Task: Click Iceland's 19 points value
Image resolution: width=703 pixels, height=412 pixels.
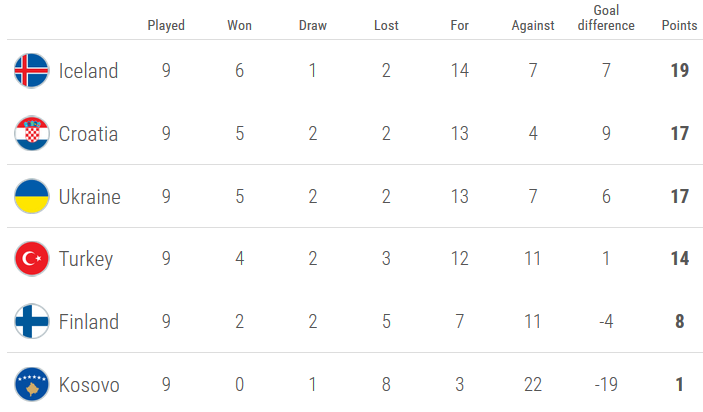Action: [680, 71]
